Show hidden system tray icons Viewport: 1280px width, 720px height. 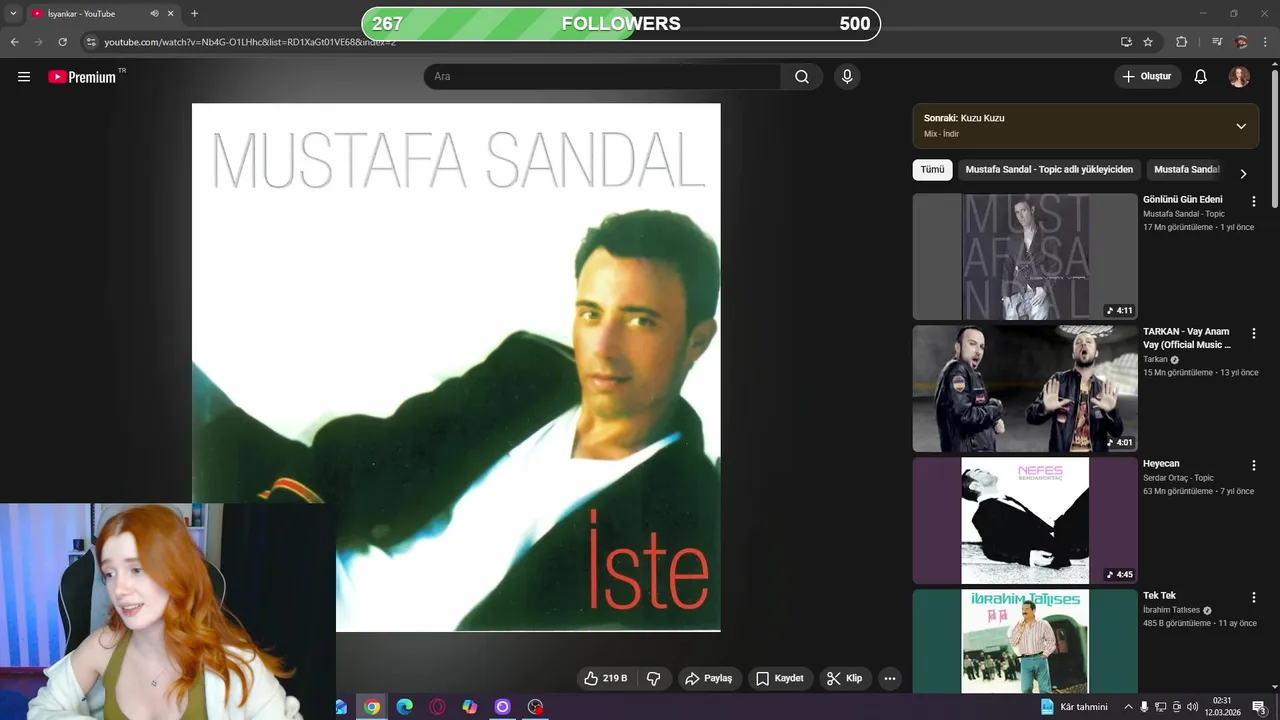1128,707
